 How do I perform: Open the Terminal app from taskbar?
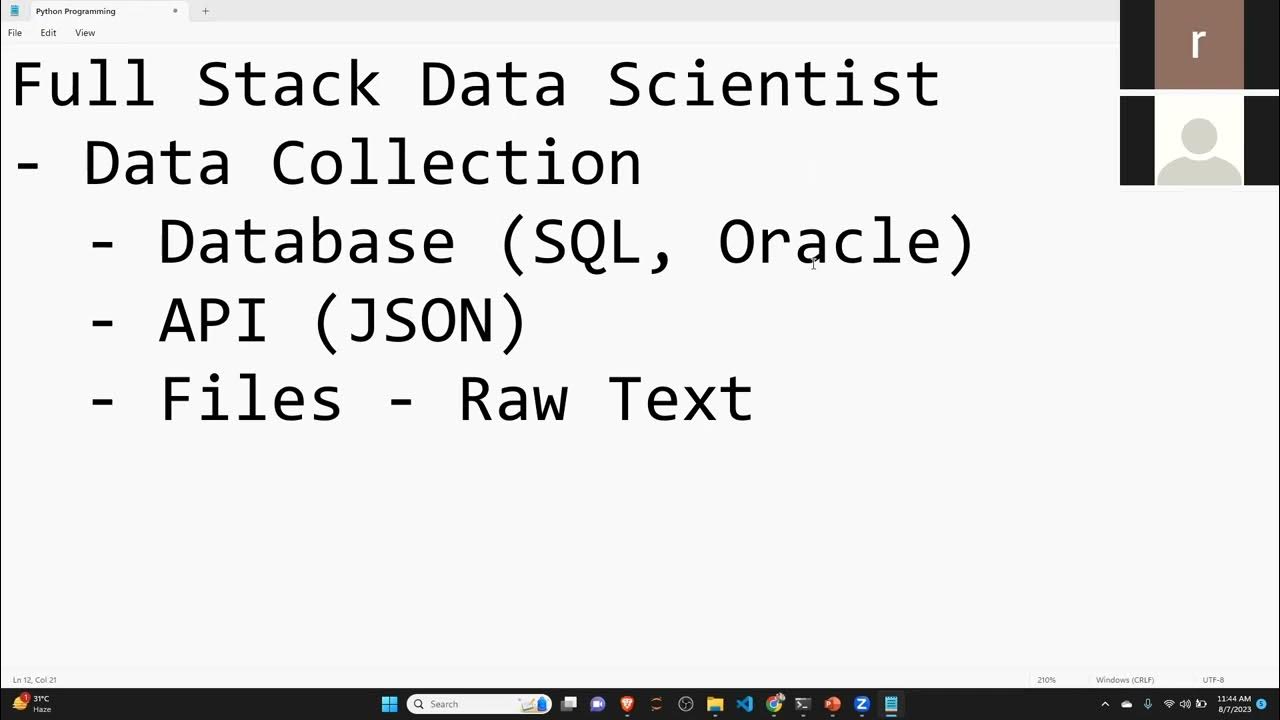click(803, 704)
